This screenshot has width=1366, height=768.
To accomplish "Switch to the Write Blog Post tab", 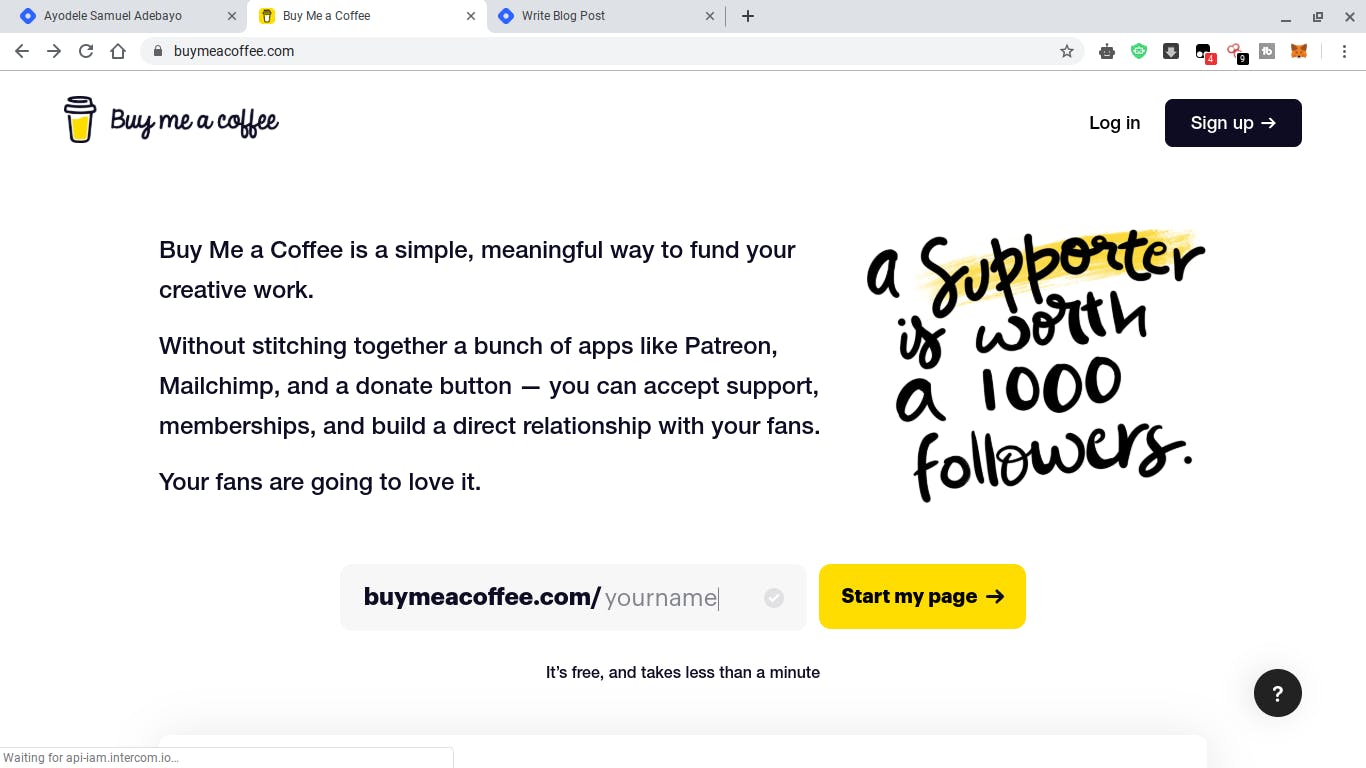I will point(563,16).
